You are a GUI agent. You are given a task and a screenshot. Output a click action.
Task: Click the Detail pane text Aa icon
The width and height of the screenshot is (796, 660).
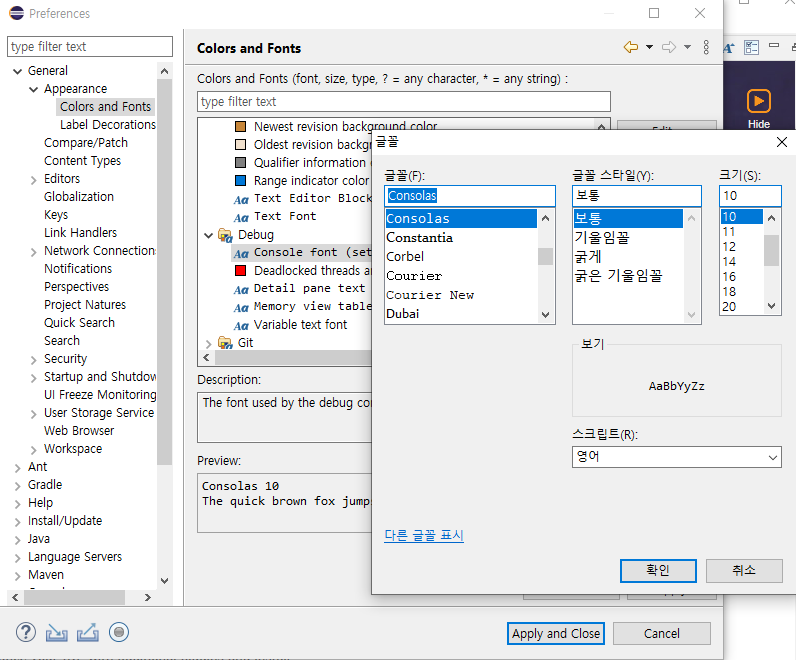241,289
